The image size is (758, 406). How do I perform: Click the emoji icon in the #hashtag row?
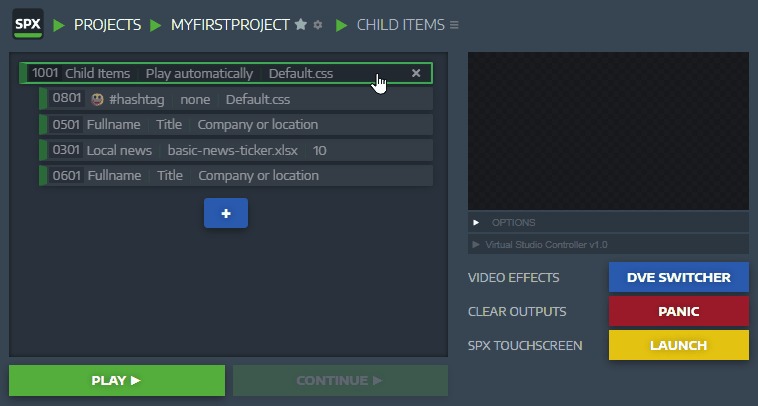97,100
